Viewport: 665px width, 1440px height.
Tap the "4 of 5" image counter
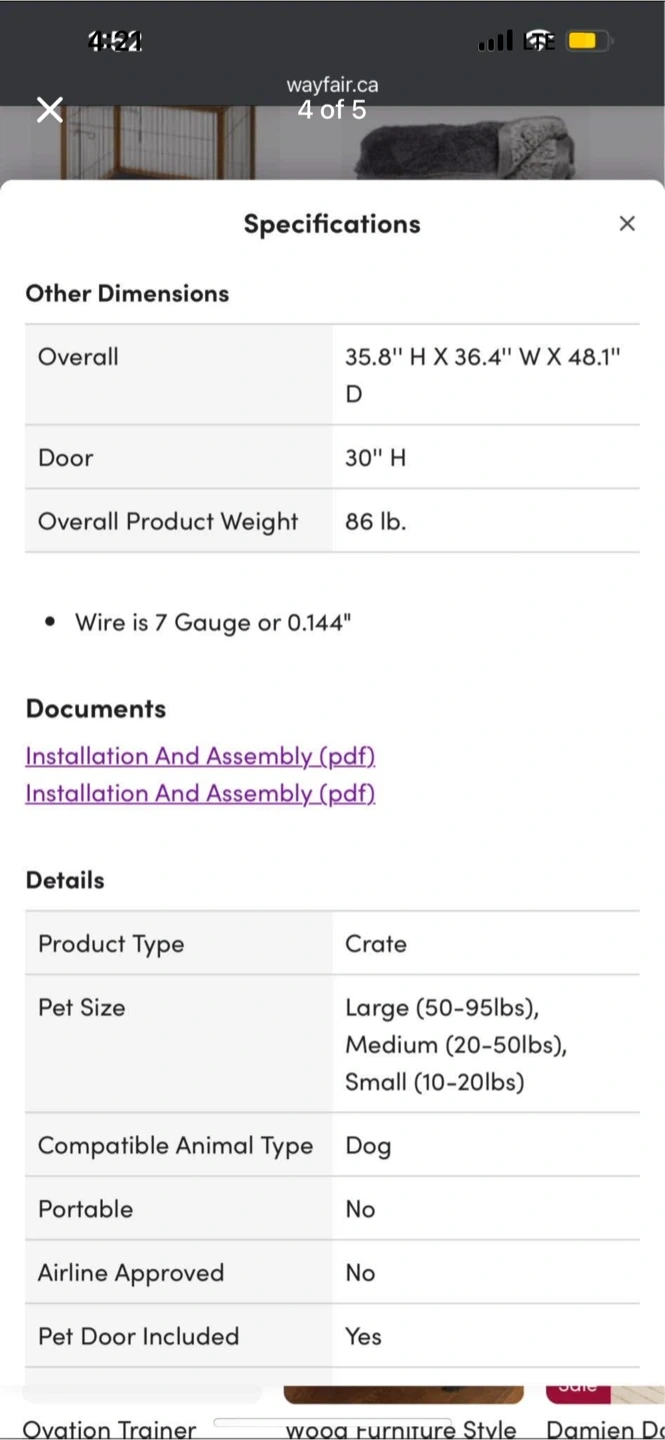[x=332, y=110]
